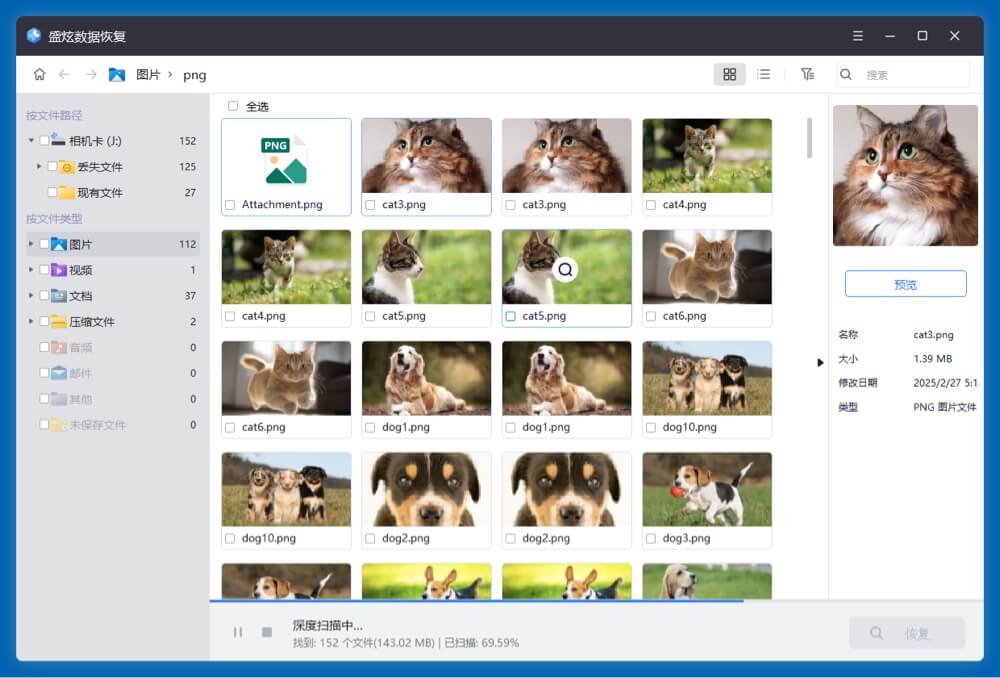Stop the deep scan

(x=267, y=632)
